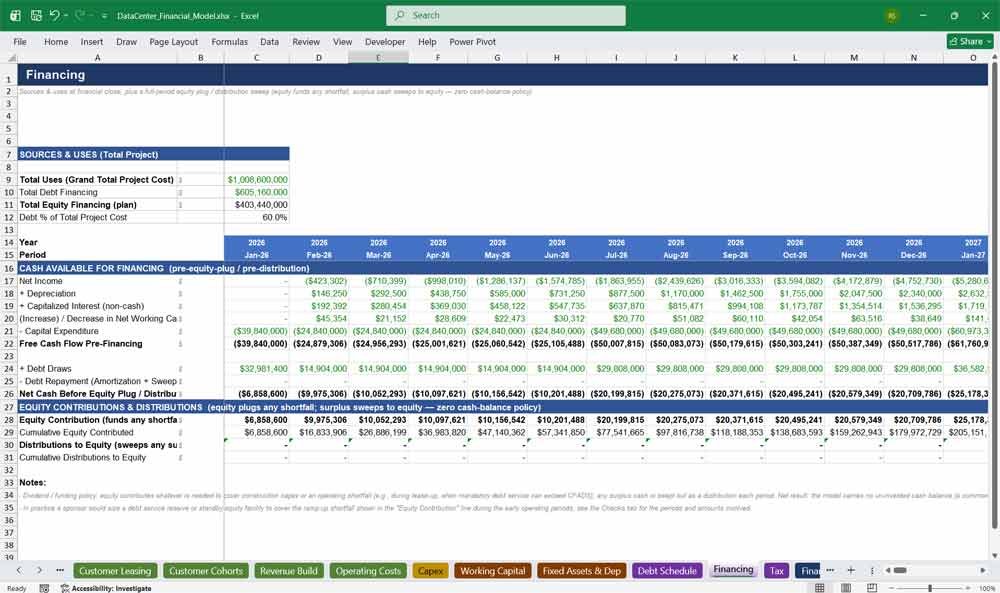Switch to Fixed Assets & Dep sheet tab
The width and height of the screenshot is (1000, 593).
(582, 571)
